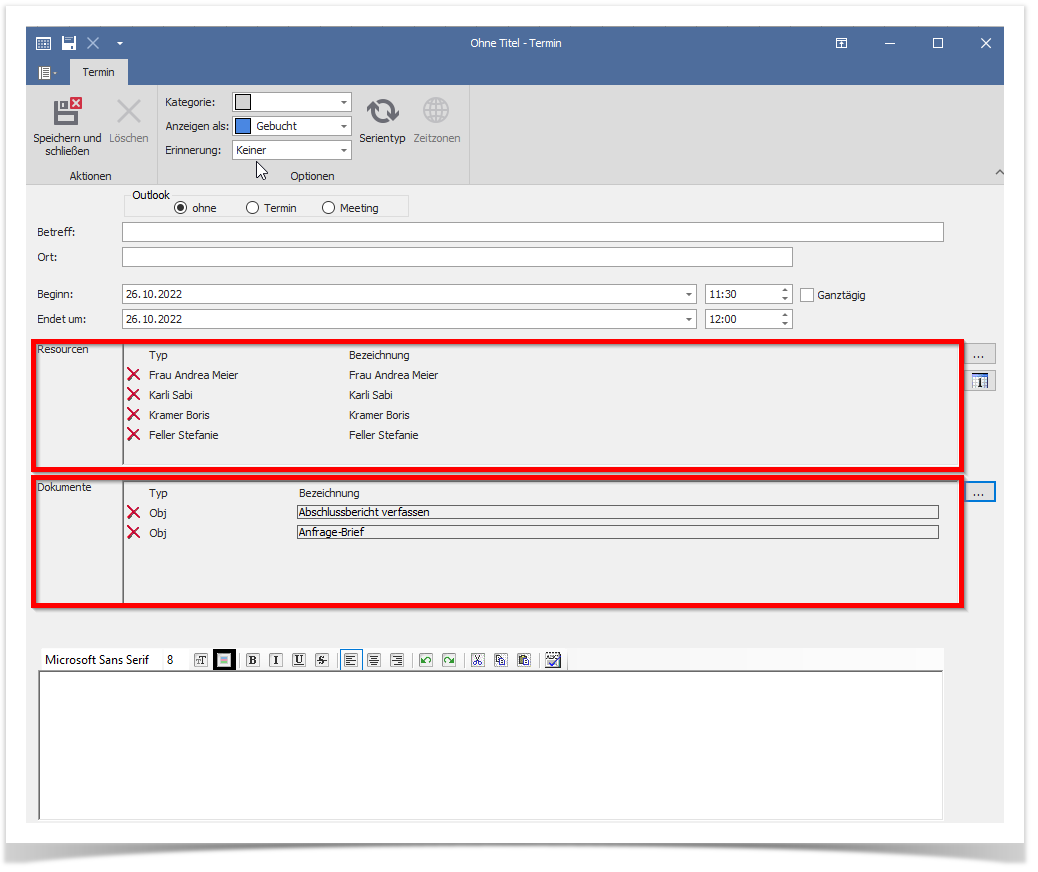Click the calendar app icon in title bar

(x=44, y=44)
